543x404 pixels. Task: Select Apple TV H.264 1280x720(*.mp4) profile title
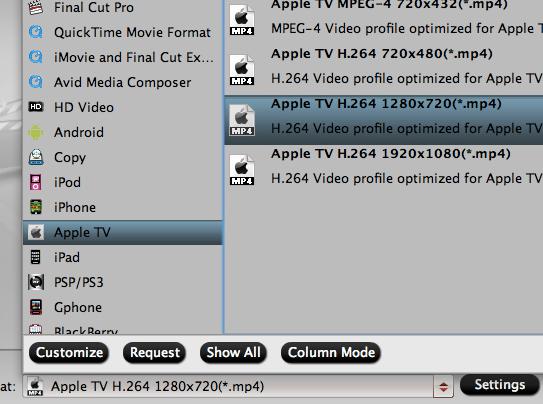point(386,104)
